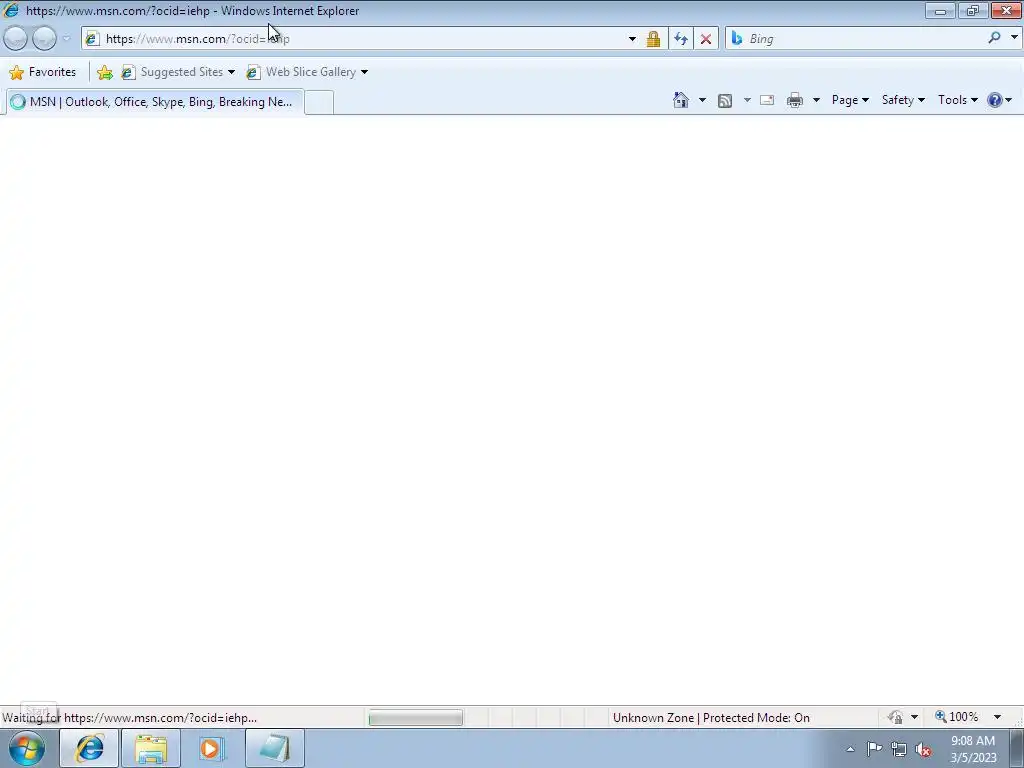The image size is (1024, 768).
Task: Open the Safety menu
Action: click(x=903, y=100)
